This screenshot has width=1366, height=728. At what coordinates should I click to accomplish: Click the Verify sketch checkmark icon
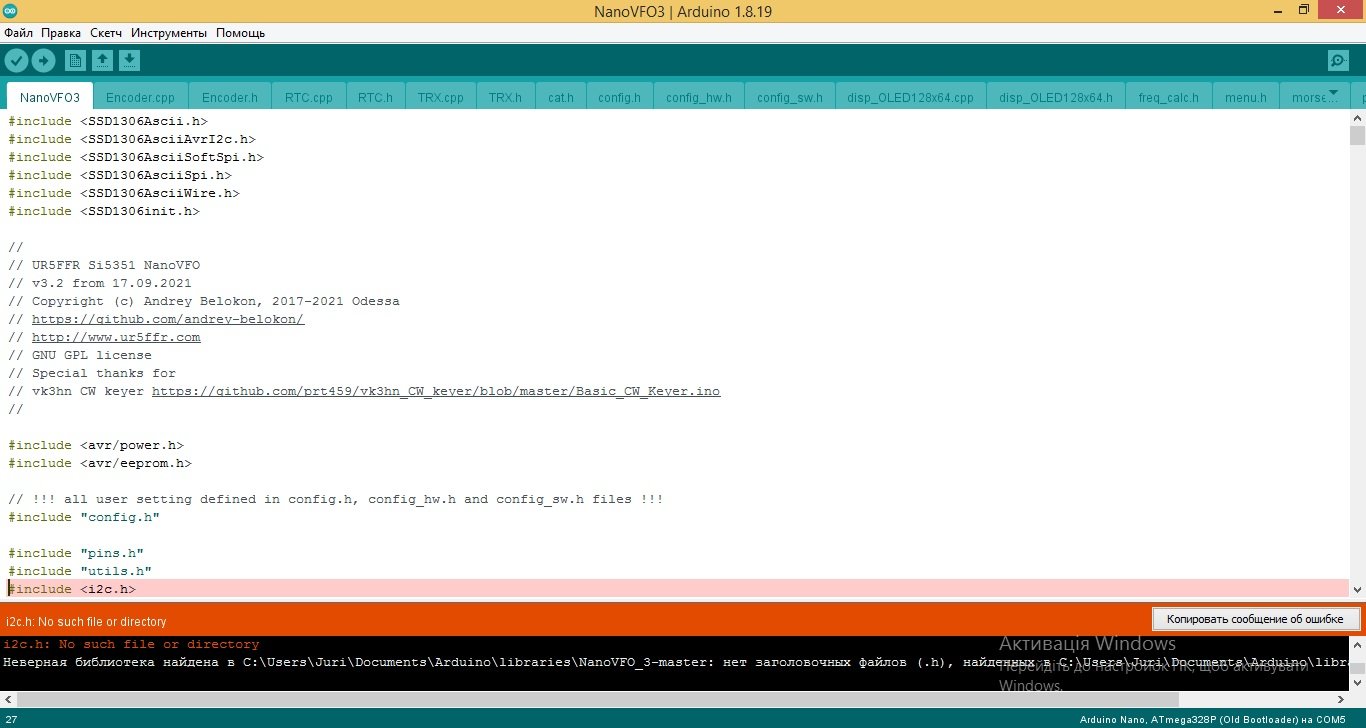click(16, 61)
